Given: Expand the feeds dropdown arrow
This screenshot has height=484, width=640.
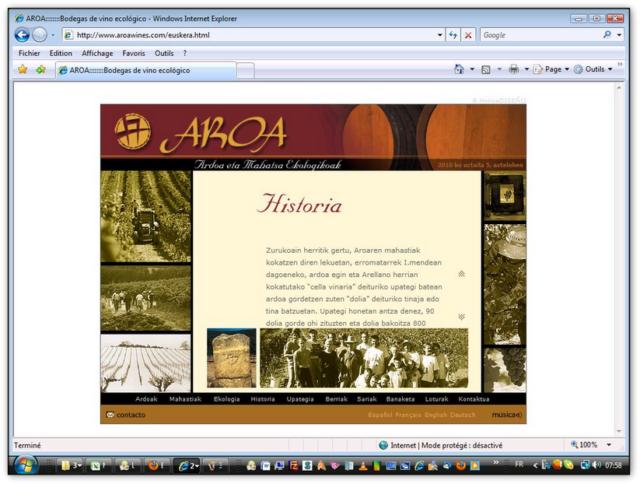Looking at the screenshot, I should coord(499,69).
